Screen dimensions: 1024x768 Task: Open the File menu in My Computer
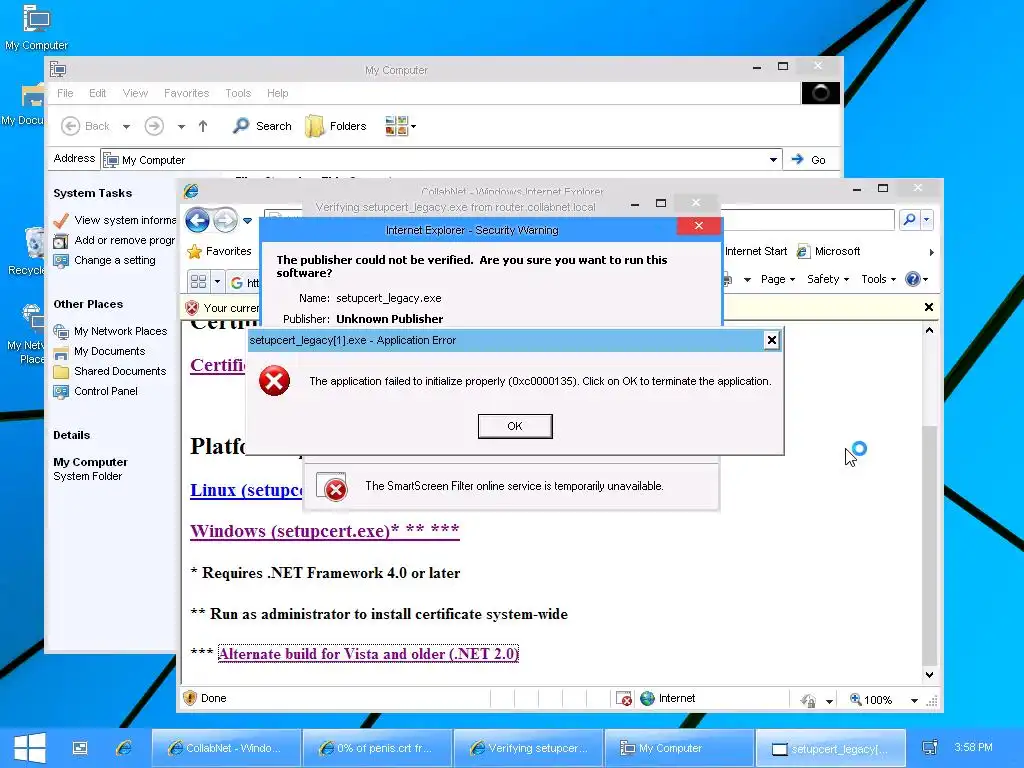(65, 93)
